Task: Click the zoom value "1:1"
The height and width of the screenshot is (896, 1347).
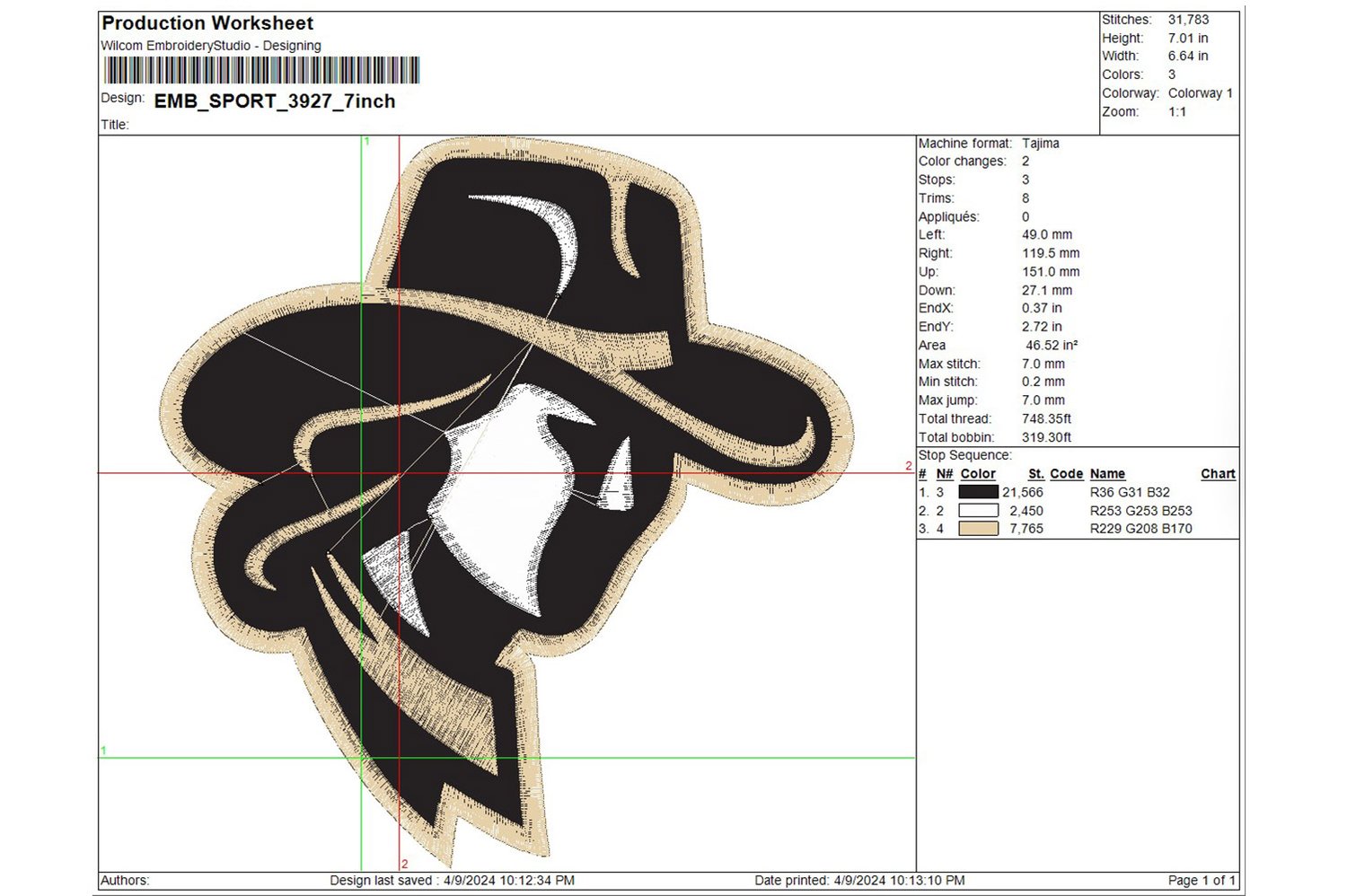Action: point(1177,112)
